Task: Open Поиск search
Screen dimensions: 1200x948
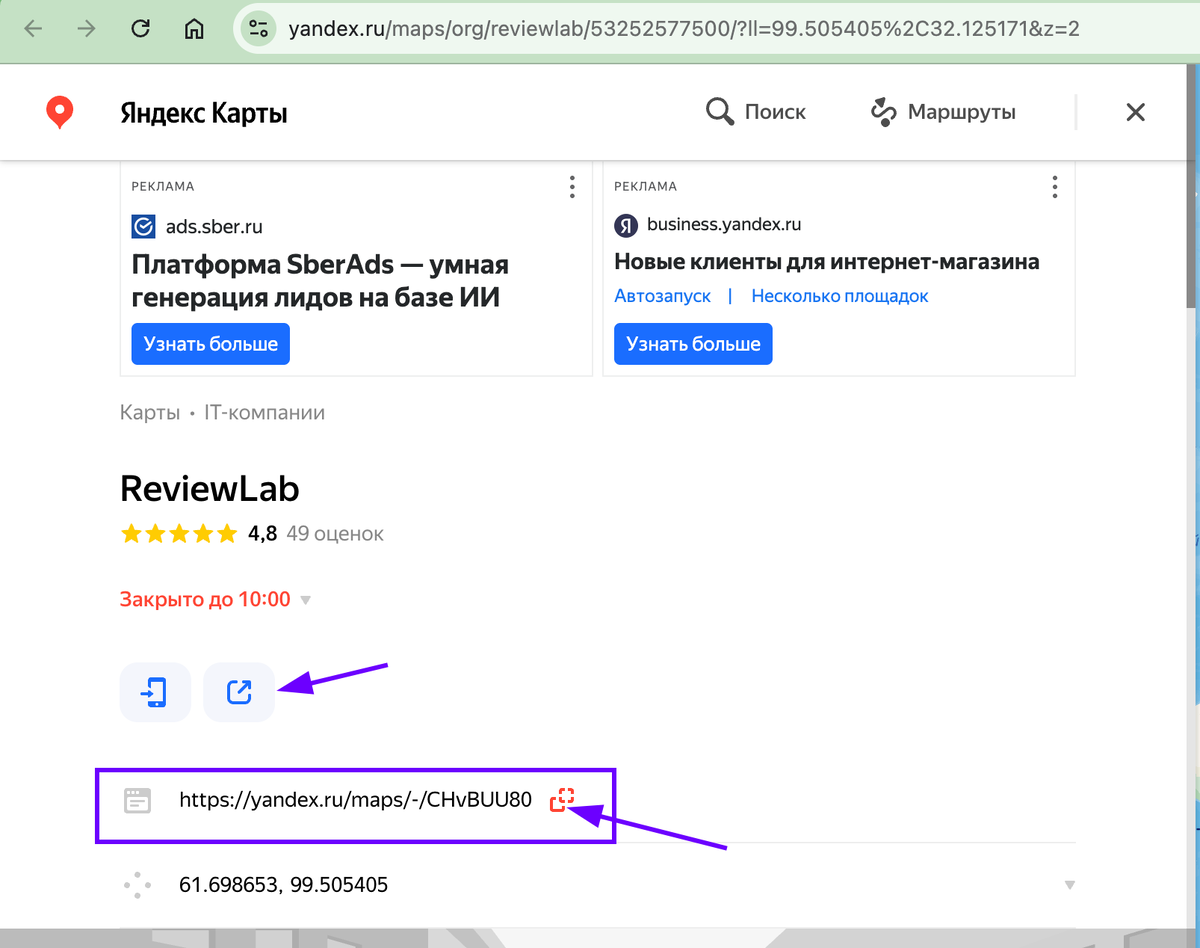Action: point(755,112)
